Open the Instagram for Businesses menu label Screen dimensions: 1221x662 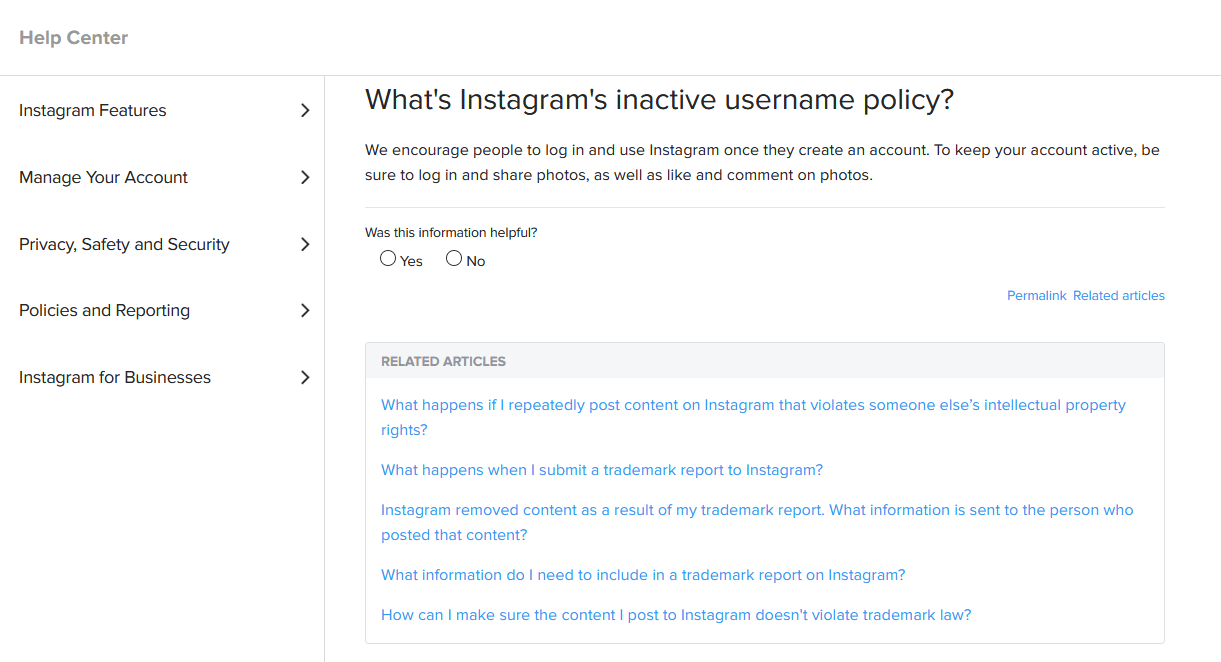point(115,378)
